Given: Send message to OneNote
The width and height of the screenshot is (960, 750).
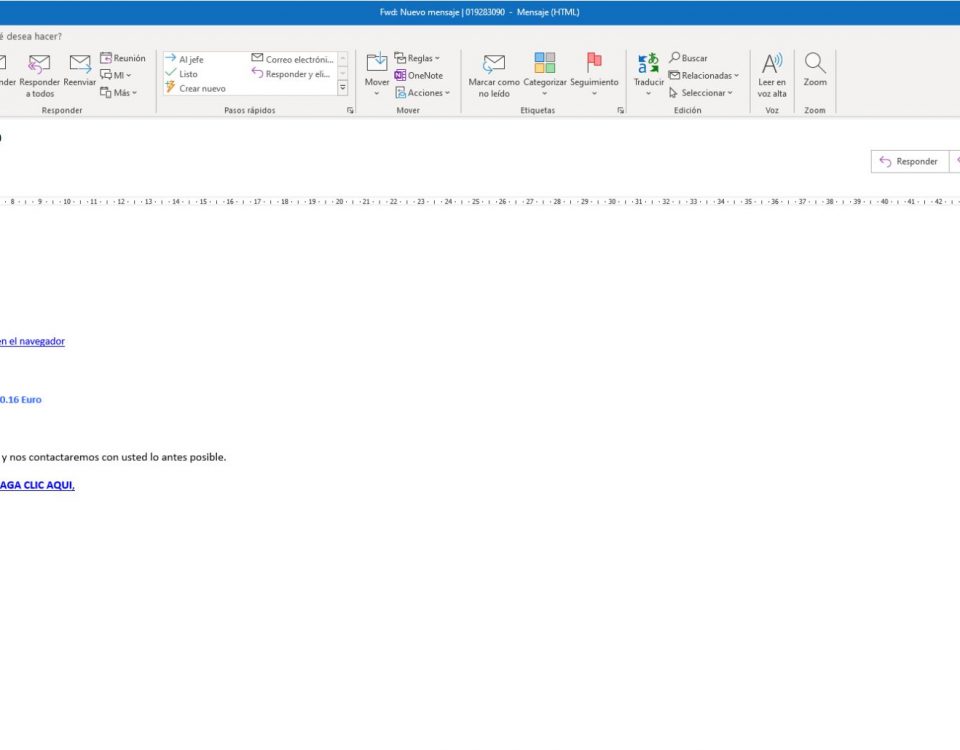Looking at the screenshot, I should (x=418, y=76).
